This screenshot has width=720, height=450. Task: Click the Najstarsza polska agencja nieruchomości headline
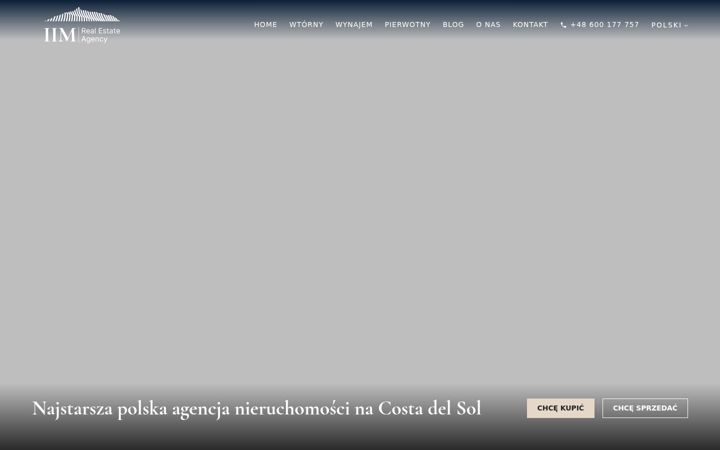point(257,409)
